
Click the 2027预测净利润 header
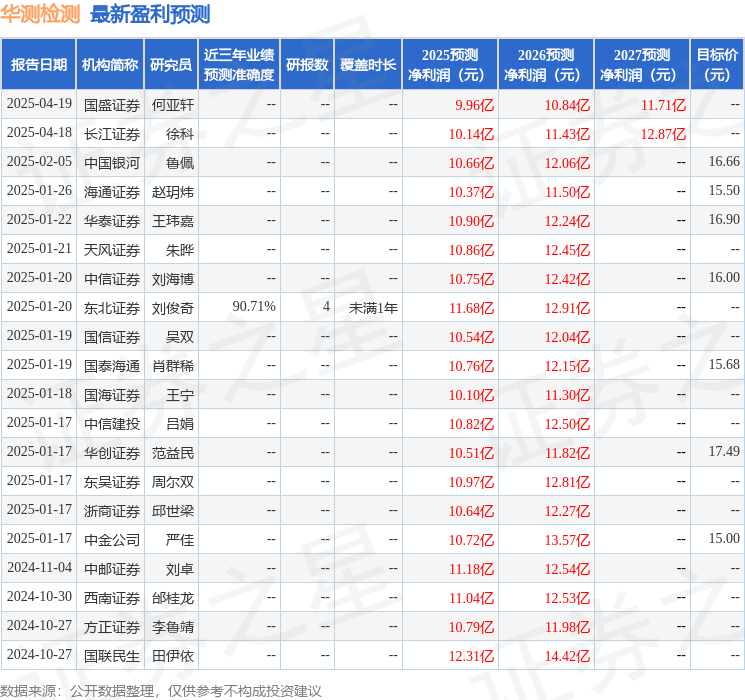coord(642,65)
